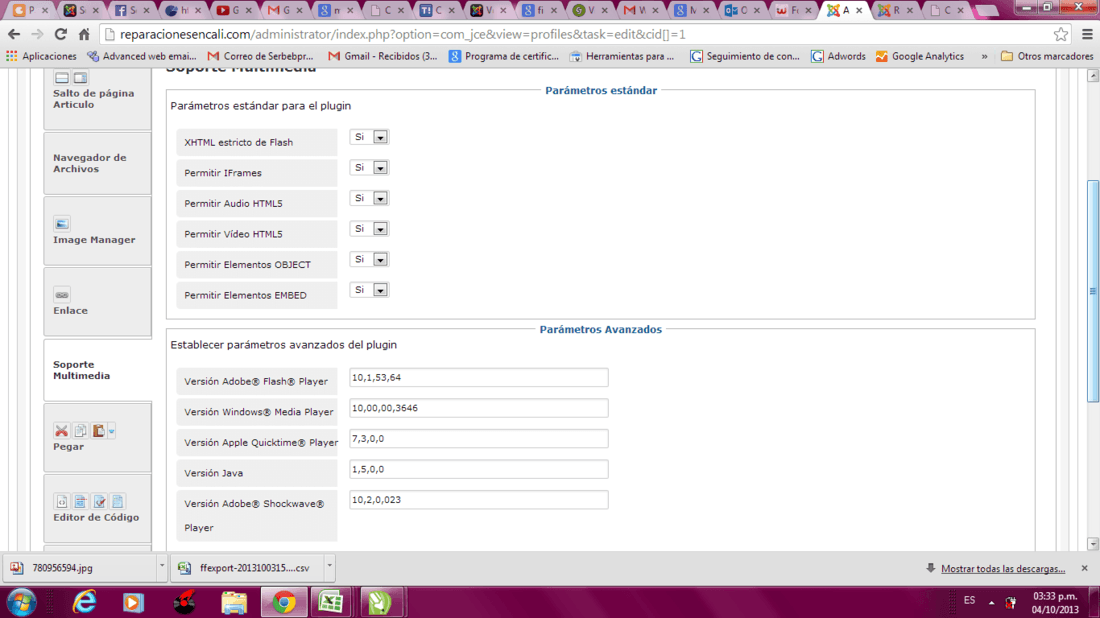Click Mostrar todas las descargas link

pyautogui.click(x=1002, y=568)
